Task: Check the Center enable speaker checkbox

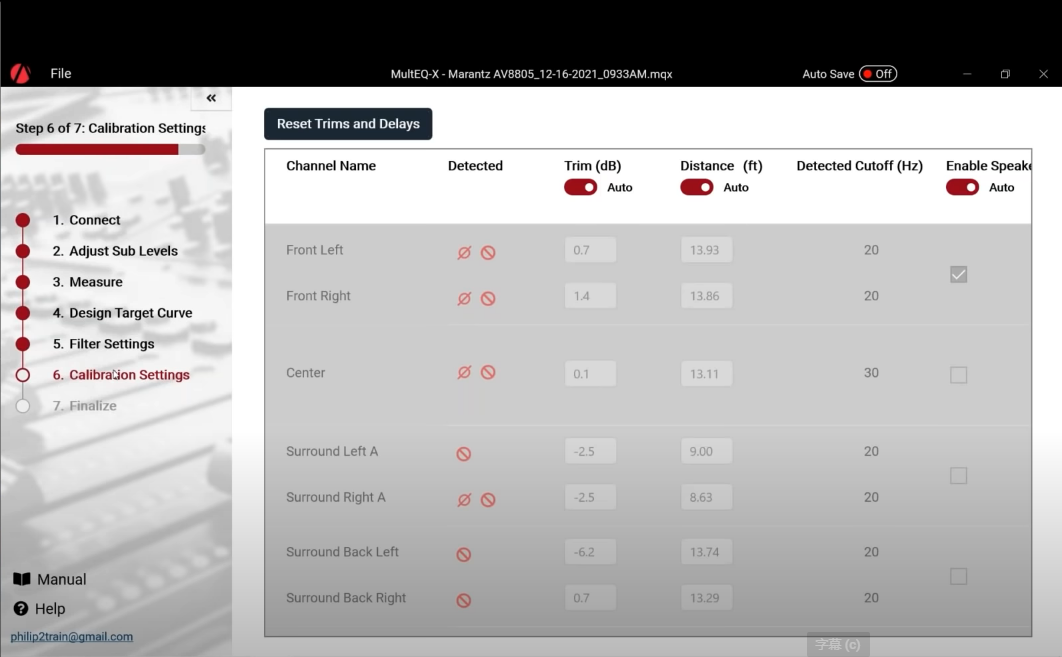Action: pos(958,375)
